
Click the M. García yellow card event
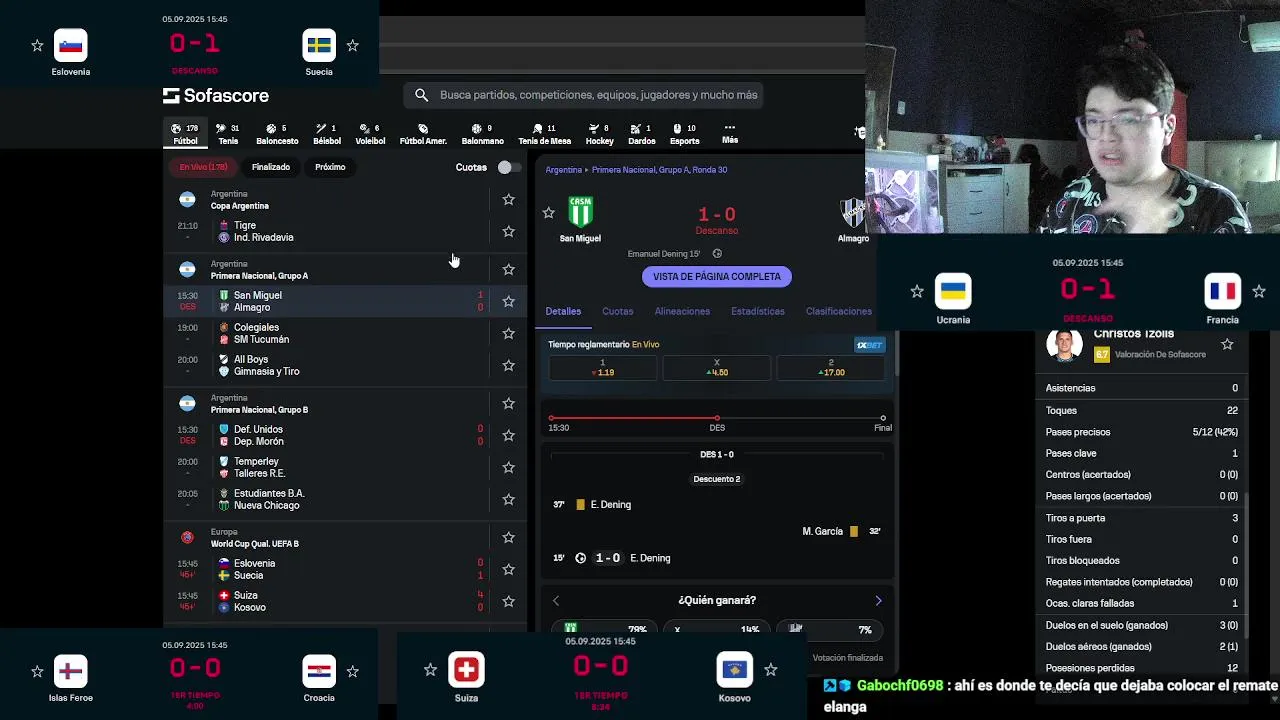(841, 531)
